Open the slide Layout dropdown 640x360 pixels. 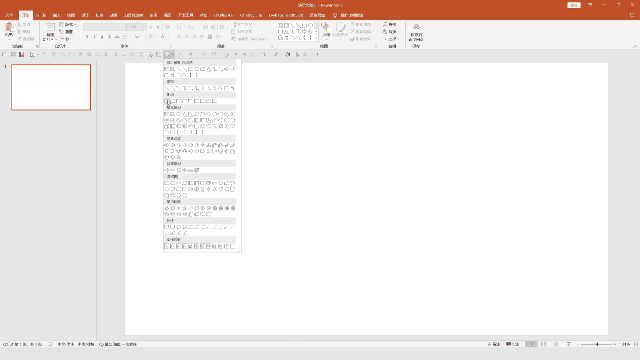tap(67, 24)
